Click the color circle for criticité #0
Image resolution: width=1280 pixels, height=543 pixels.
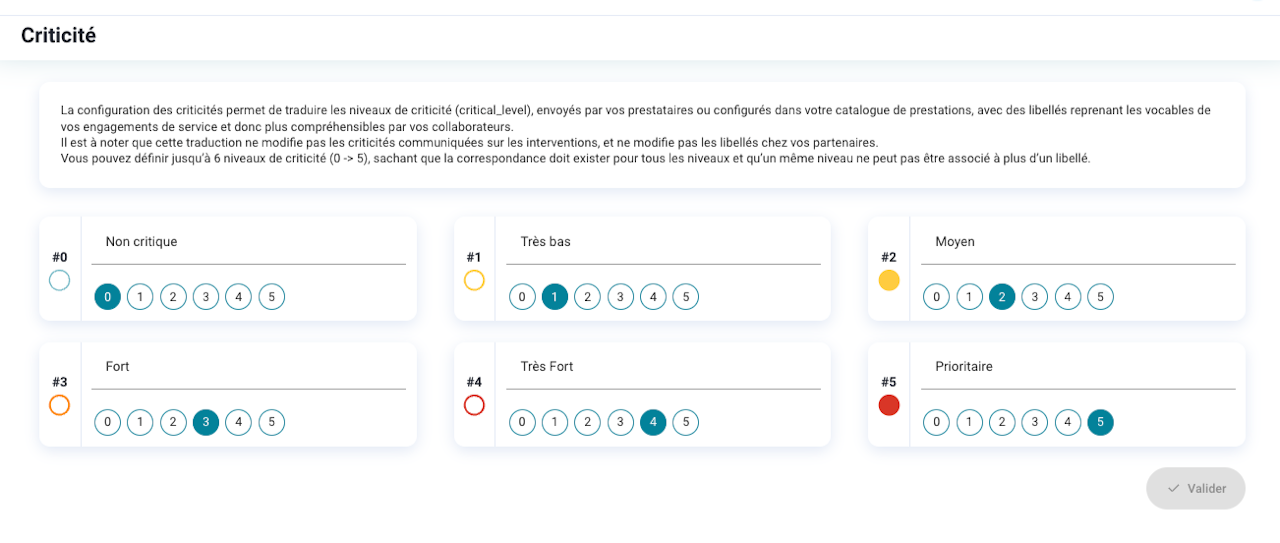(x=60, y=280)
